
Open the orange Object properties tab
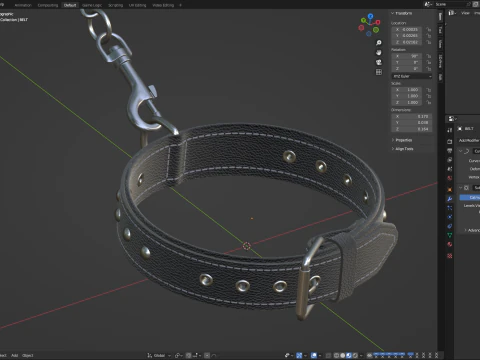pyautogui.click(x=450, y=189)
